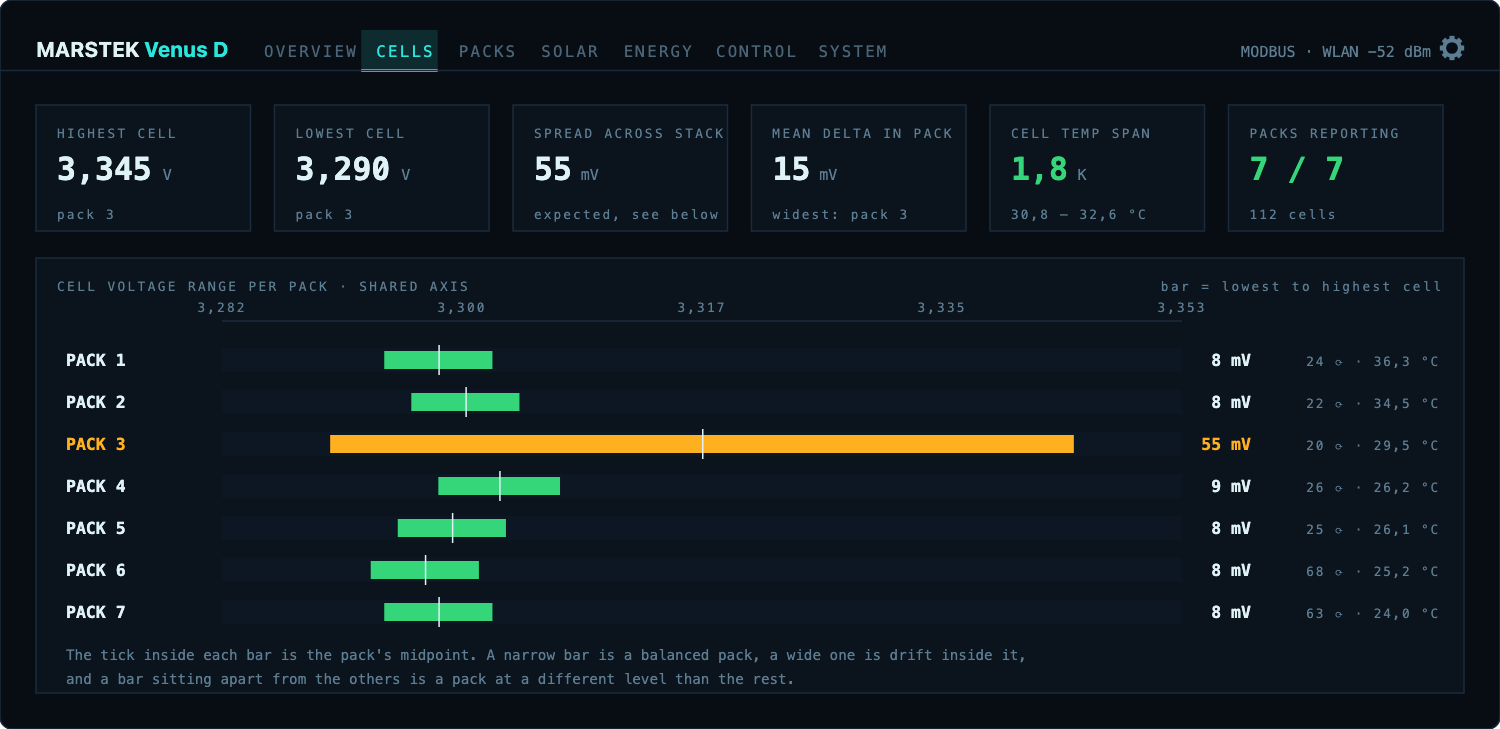Select the Highest Cell card
Screen dimensions: 1500x729
[143, 168]
